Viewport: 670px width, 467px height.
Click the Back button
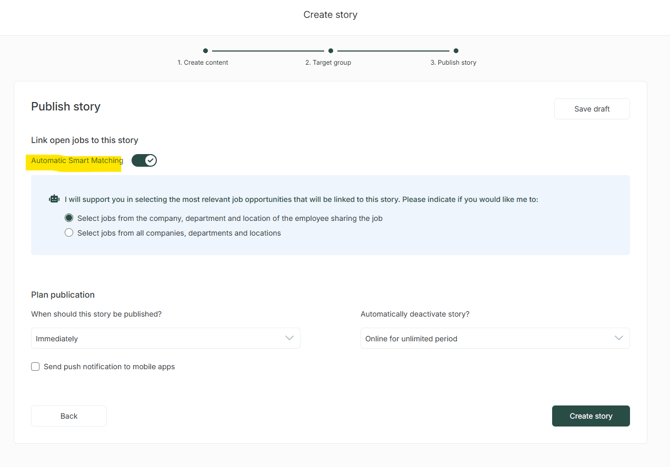pos(69,416)
